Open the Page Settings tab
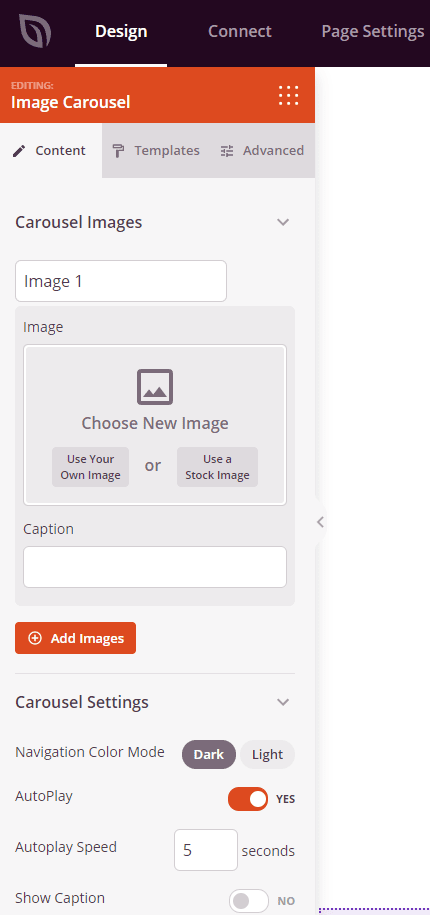Screen dimensions: 430x915 point(373,31)
